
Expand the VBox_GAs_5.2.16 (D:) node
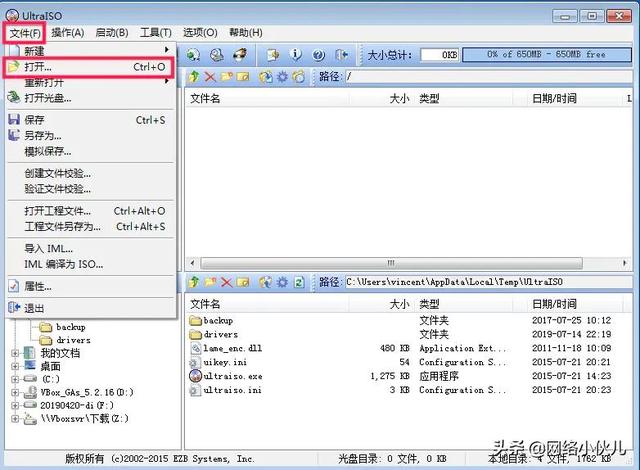point(15,392)
